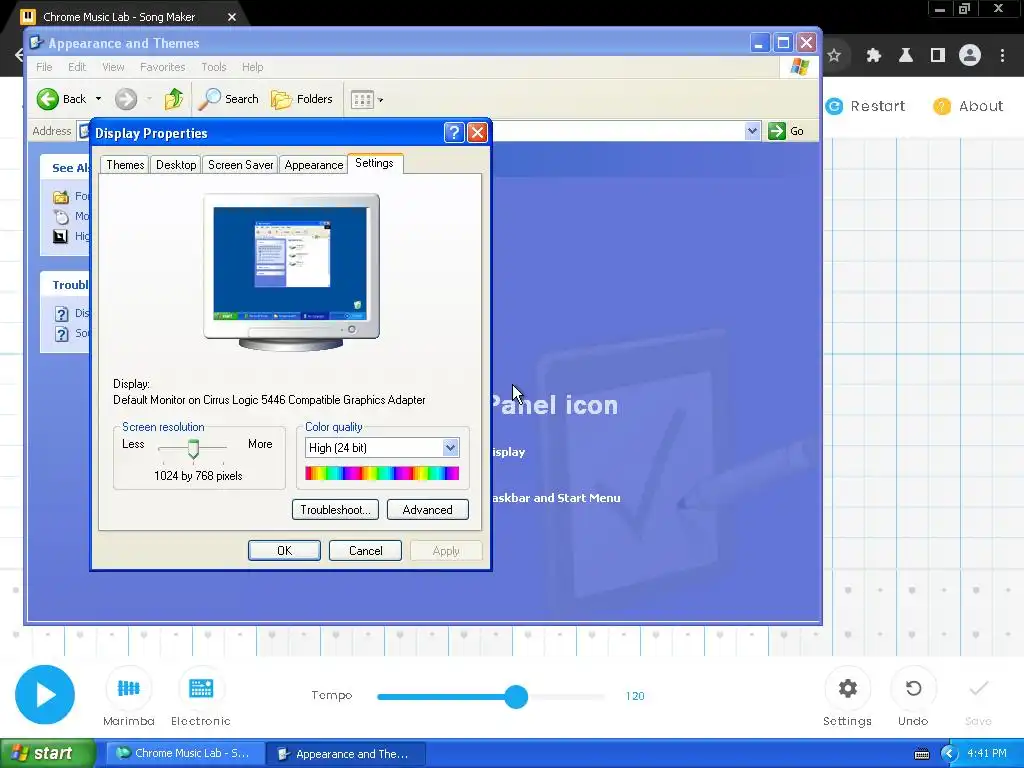The height and width of the screenshot is (768, 1024).
Task: Open the Color quality dropdown
Action: coord(450,447)
